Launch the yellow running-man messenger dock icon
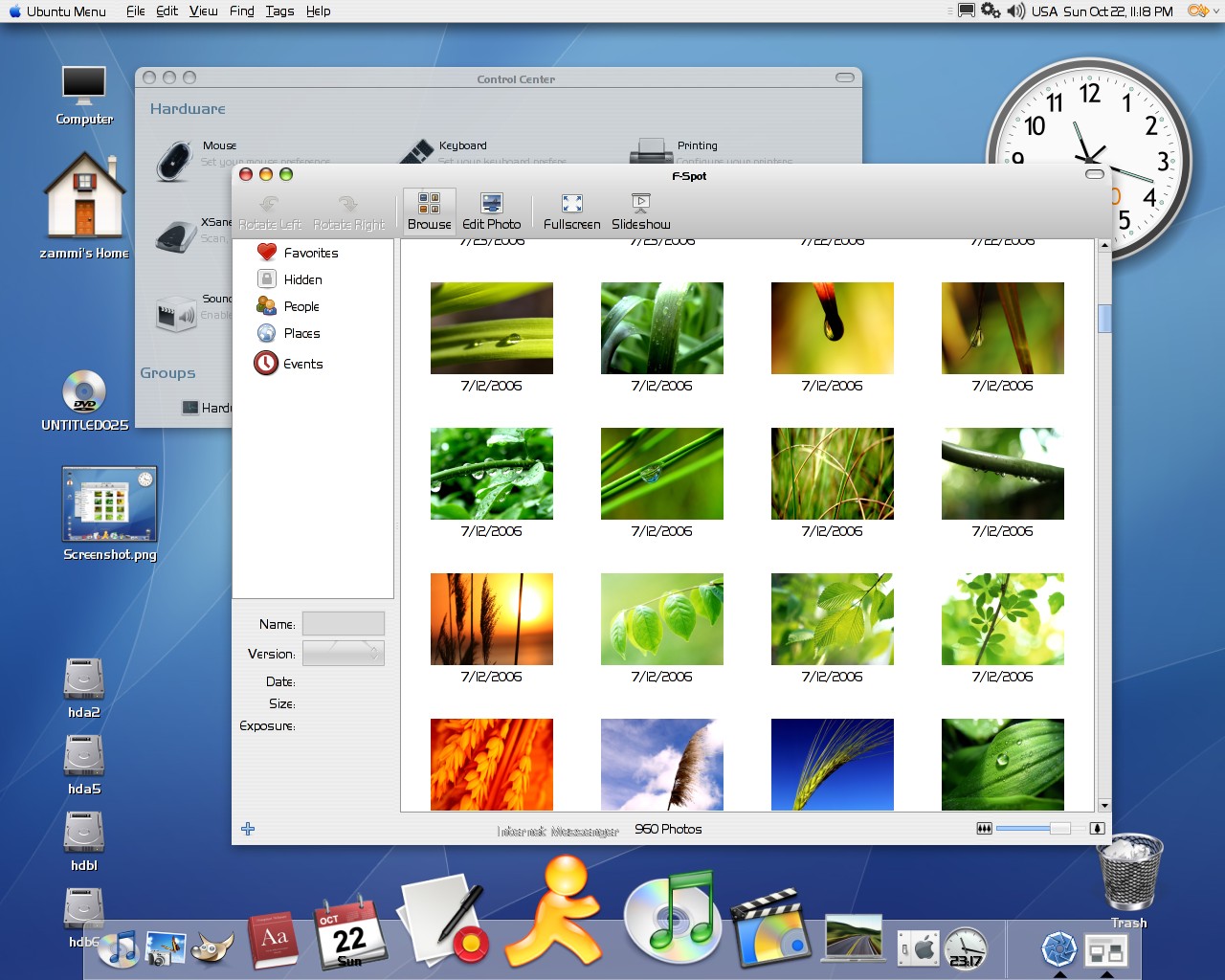 click(553, 911)
